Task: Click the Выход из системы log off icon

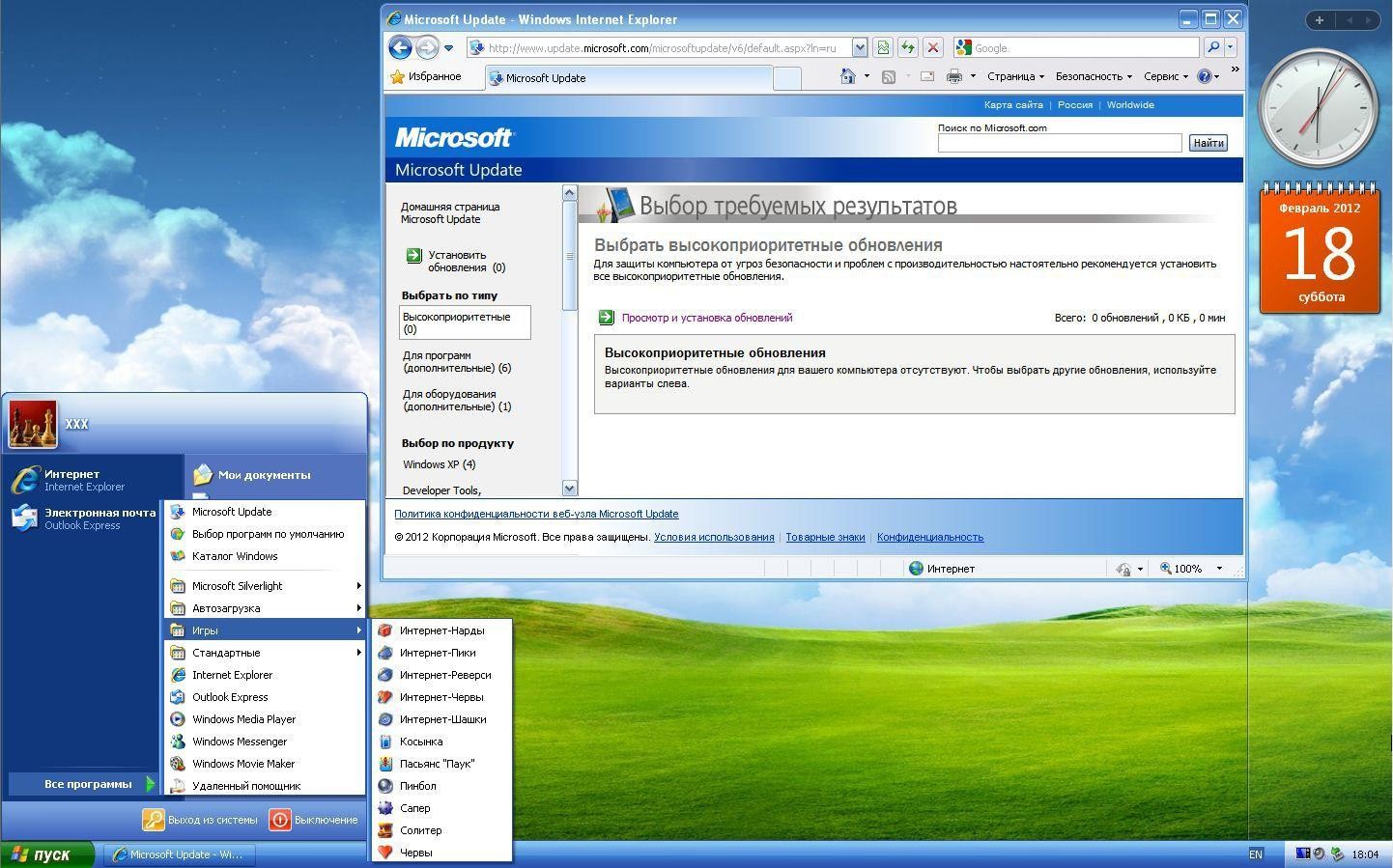Action: 154,820
